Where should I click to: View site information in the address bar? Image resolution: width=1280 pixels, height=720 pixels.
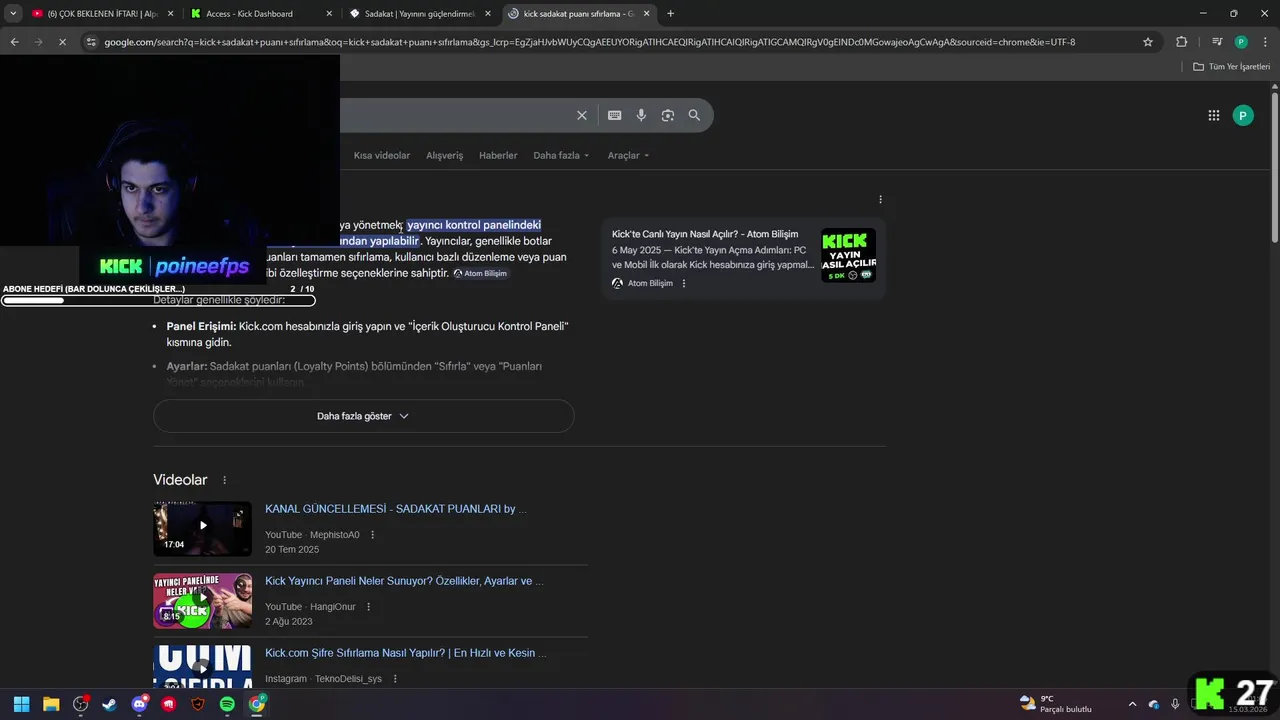[91, 42]
